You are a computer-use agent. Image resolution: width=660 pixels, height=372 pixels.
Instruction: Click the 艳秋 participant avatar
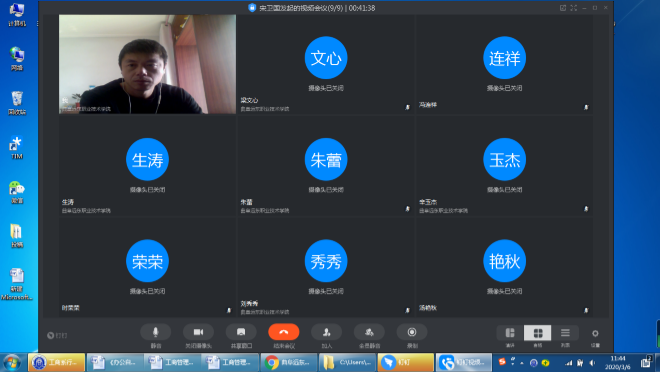(x=504, y=261)
